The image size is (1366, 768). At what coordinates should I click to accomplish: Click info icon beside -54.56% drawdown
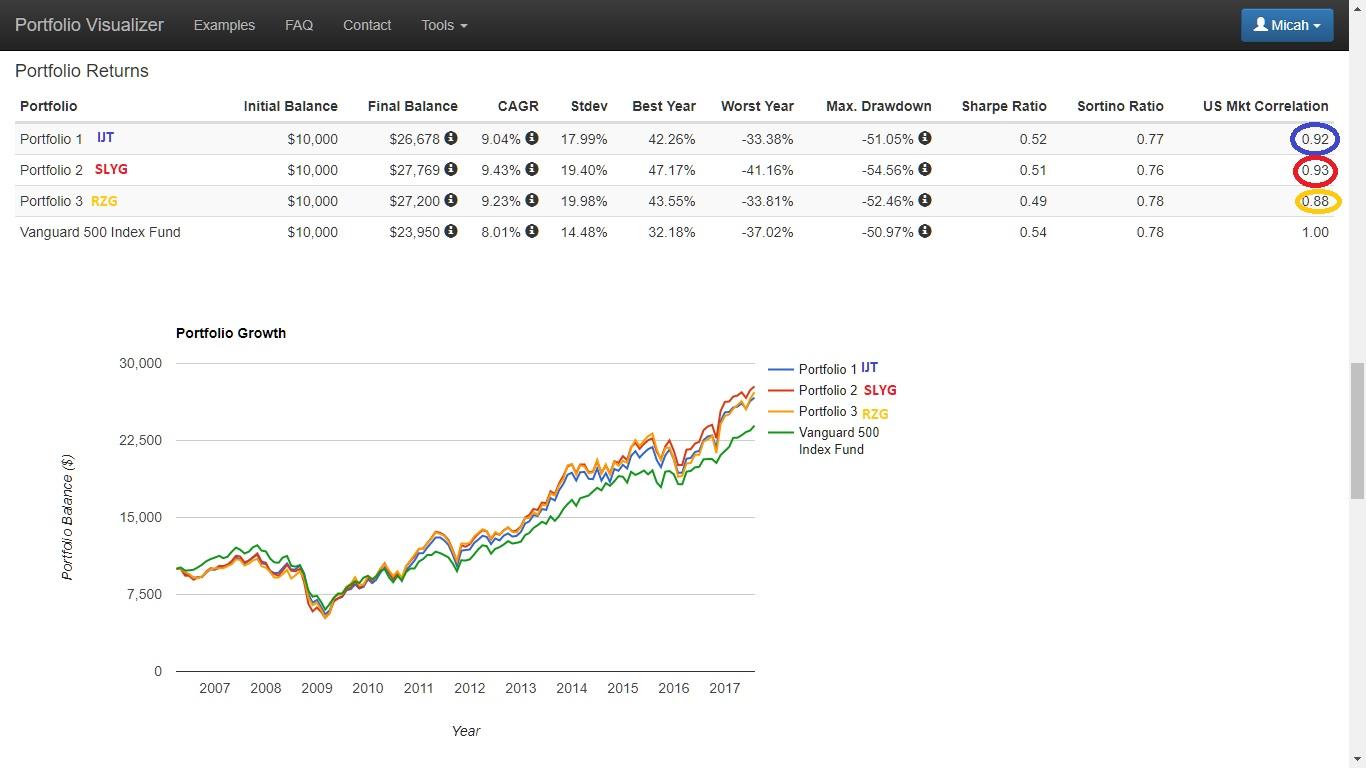(925, 169)
